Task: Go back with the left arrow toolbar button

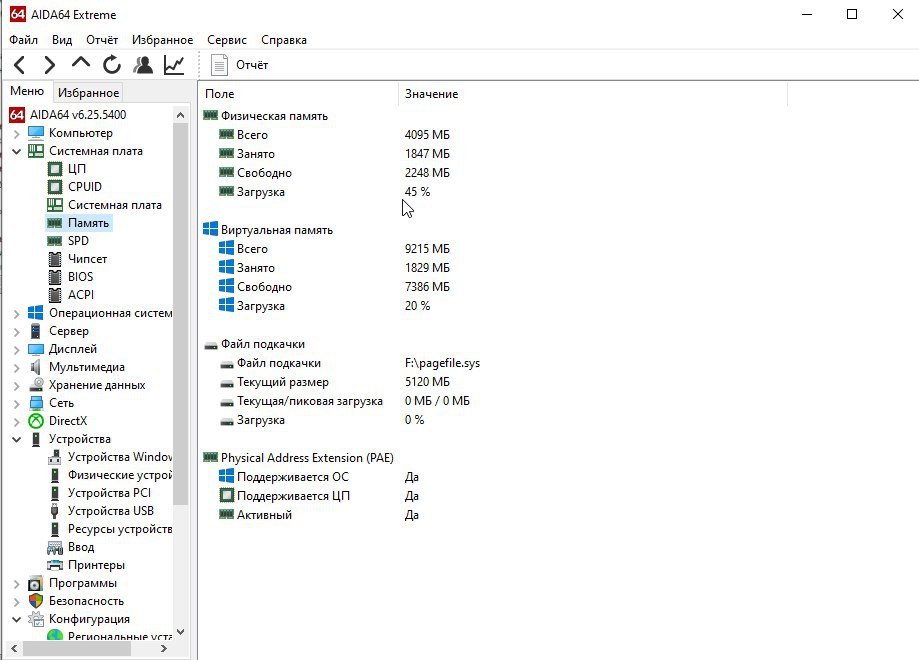Action: click(x=19, y=64)
